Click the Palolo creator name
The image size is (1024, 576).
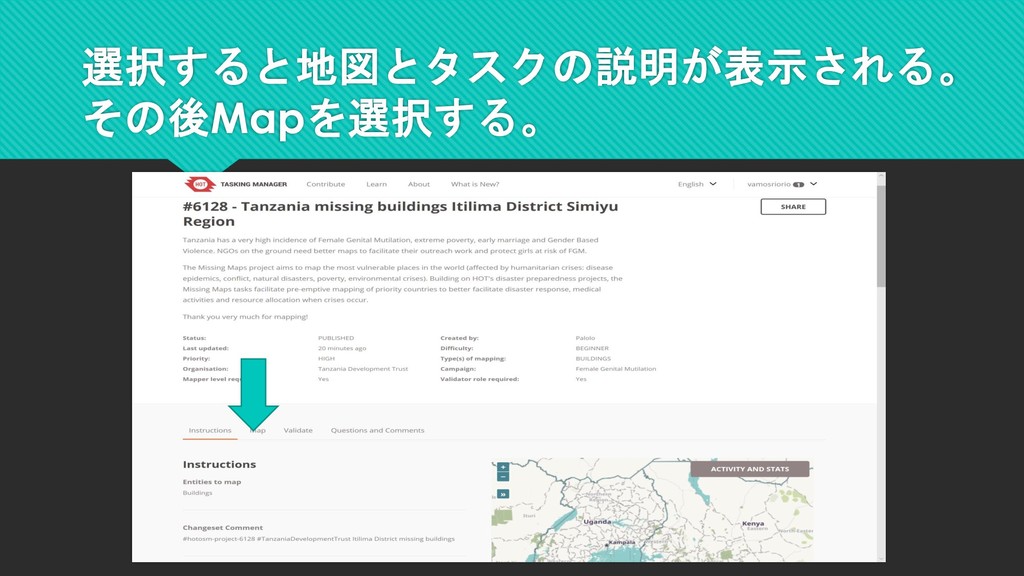tap(585, 338)
